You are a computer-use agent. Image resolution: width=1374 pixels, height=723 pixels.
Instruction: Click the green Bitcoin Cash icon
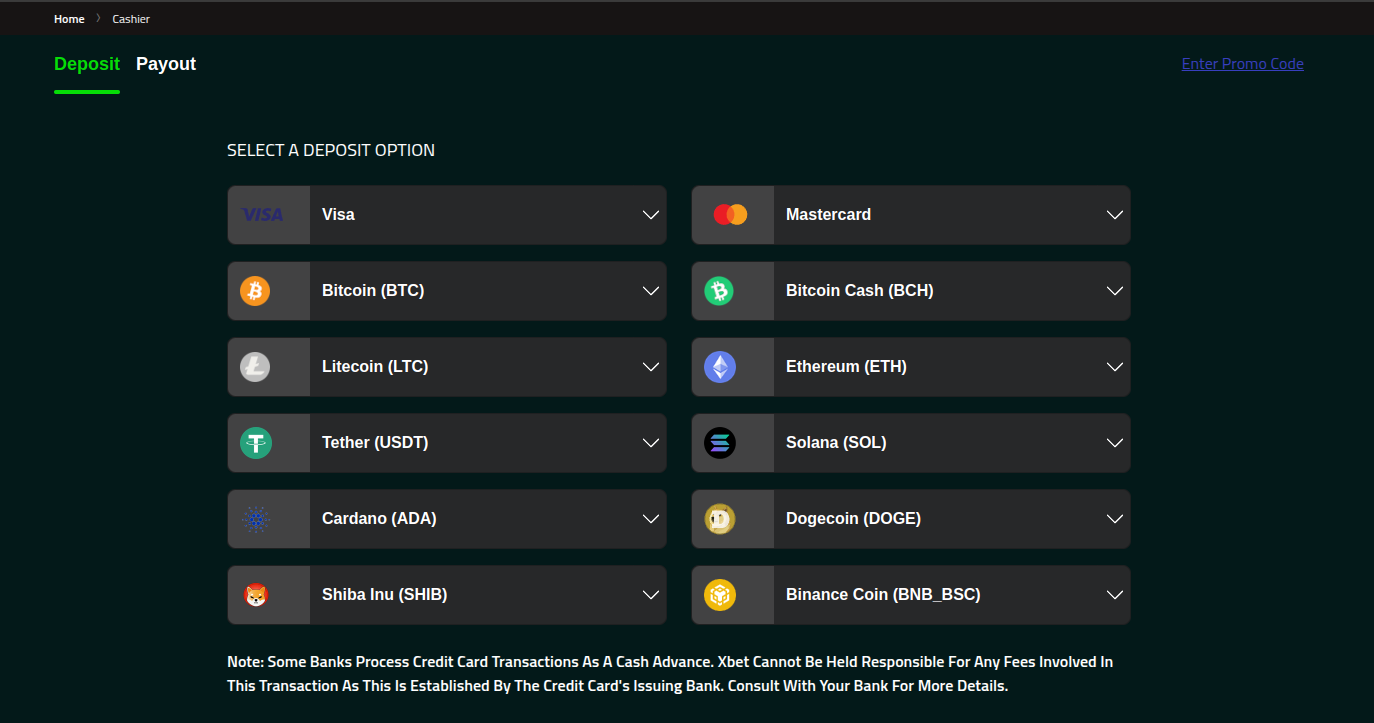[x=719, y=291]
